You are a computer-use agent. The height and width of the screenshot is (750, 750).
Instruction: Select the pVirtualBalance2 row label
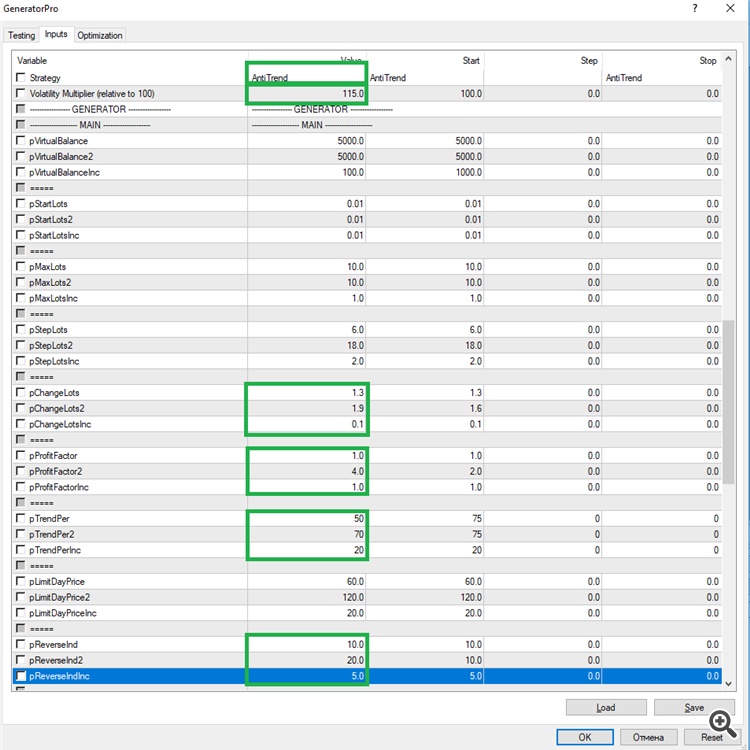61,156
